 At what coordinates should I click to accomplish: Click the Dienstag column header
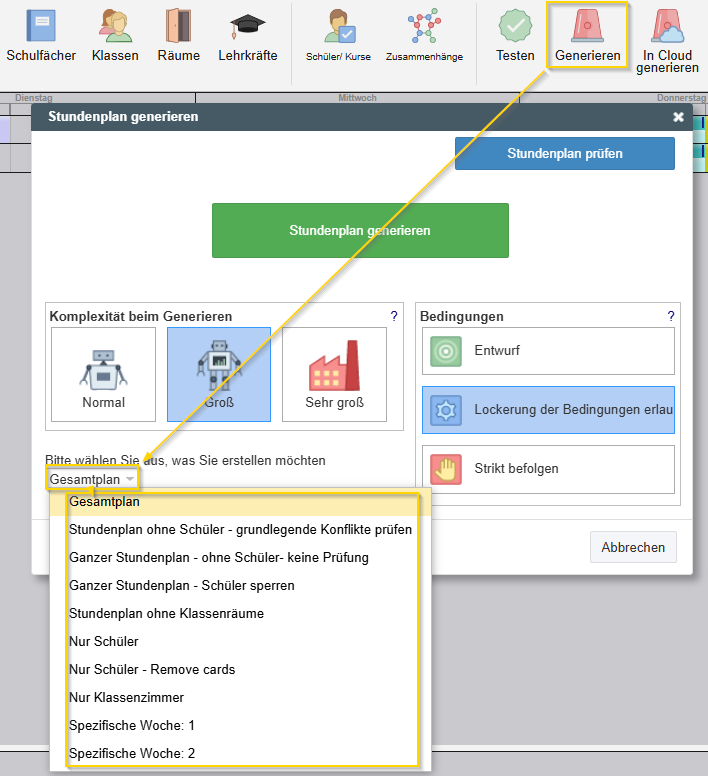[x=34, y=97]
